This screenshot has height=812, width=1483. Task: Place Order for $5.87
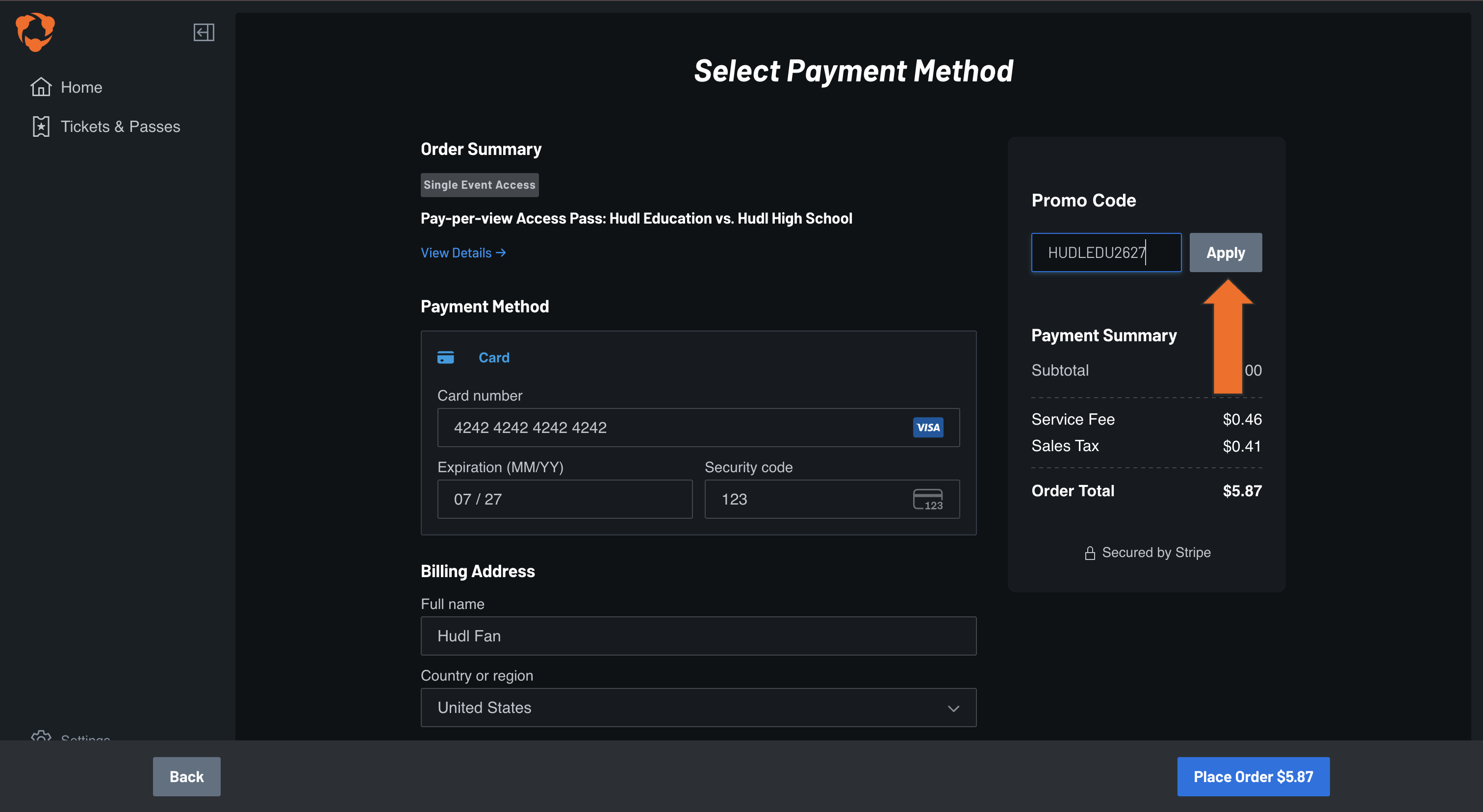(x=1253, y=777)
